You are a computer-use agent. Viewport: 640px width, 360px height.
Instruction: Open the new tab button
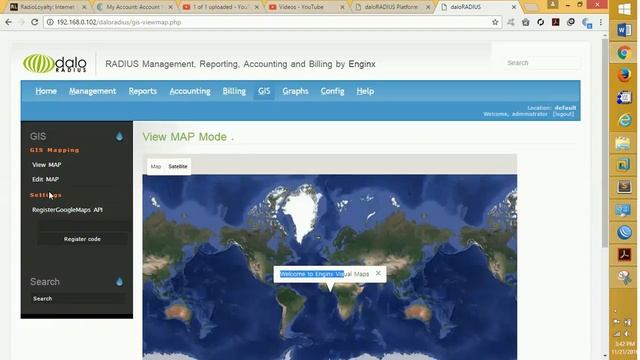click(531, 7)
